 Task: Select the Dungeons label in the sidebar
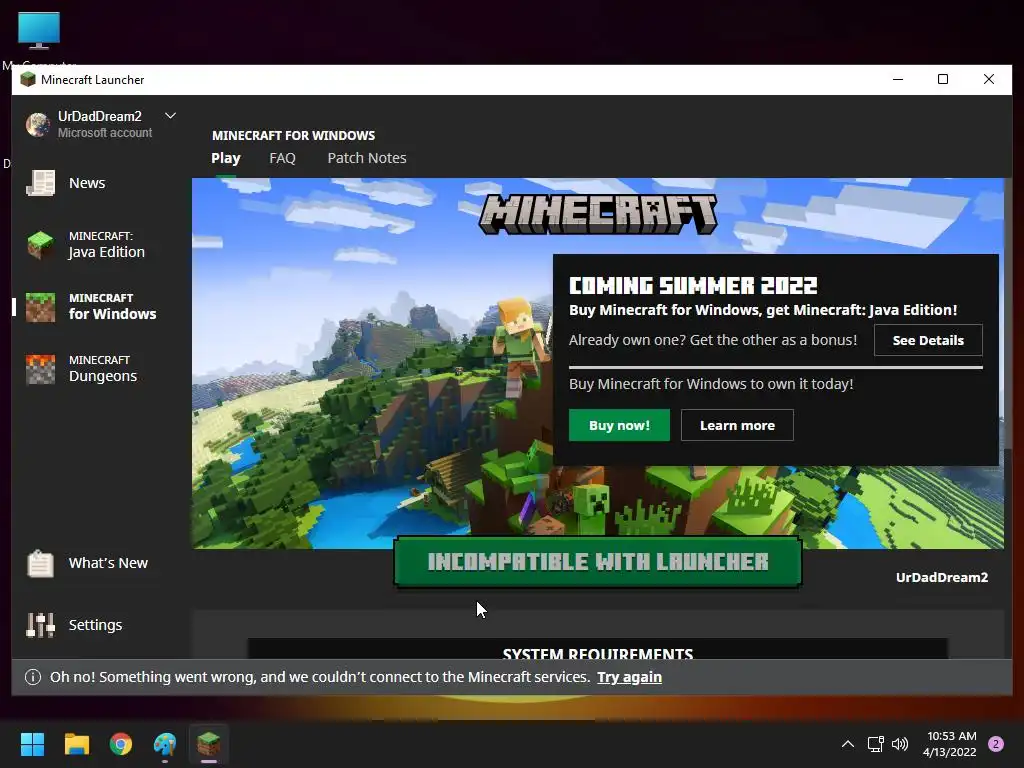[x=103, y=376]
